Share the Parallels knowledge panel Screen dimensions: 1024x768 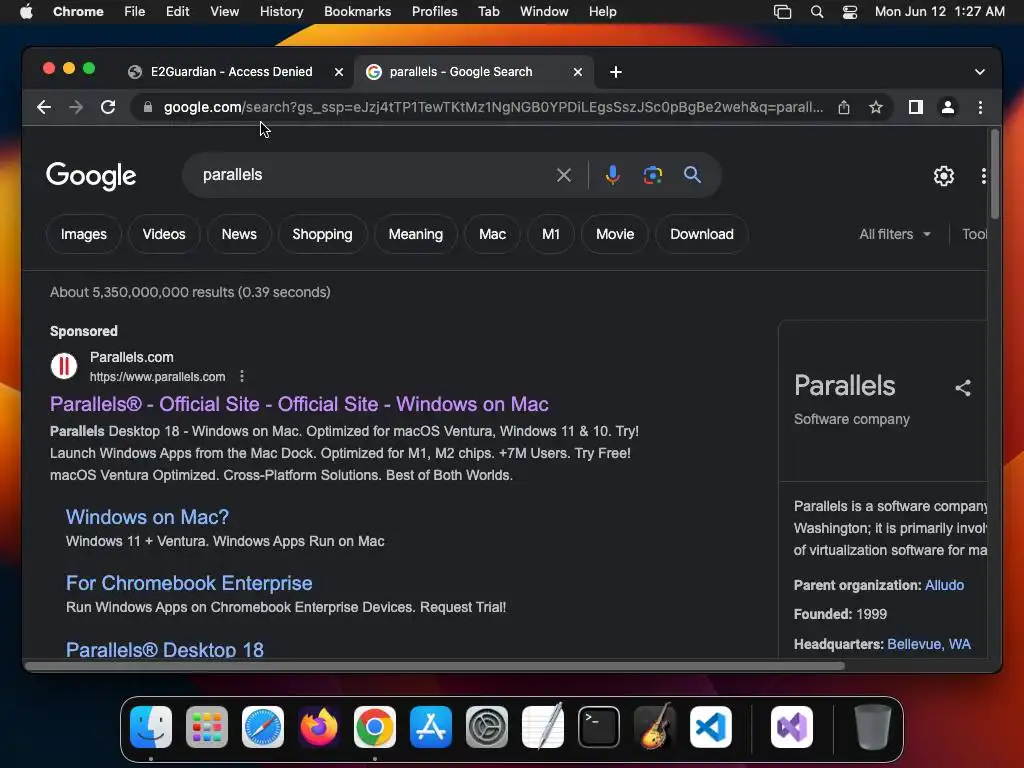(963, 388)
